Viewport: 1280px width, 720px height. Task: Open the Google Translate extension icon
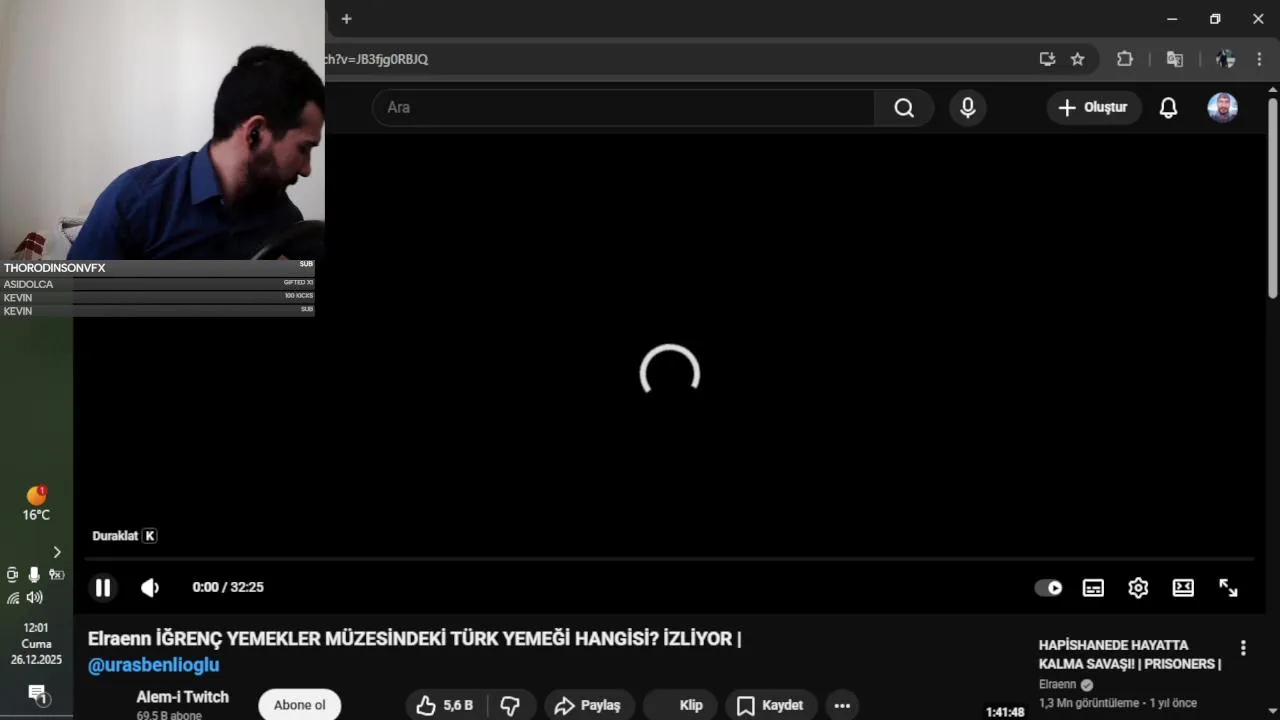(x=1175, y=59)
